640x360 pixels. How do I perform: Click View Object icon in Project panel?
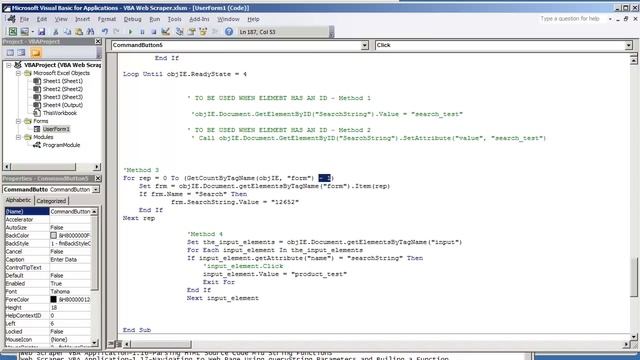tap(21, 53)
